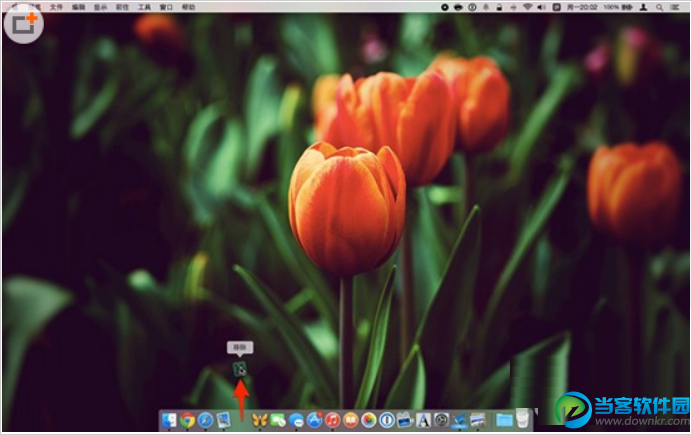691x435 pixels.
Task: Open the 显示 menu
Action: pyautogui.click(x=100, y=7)
